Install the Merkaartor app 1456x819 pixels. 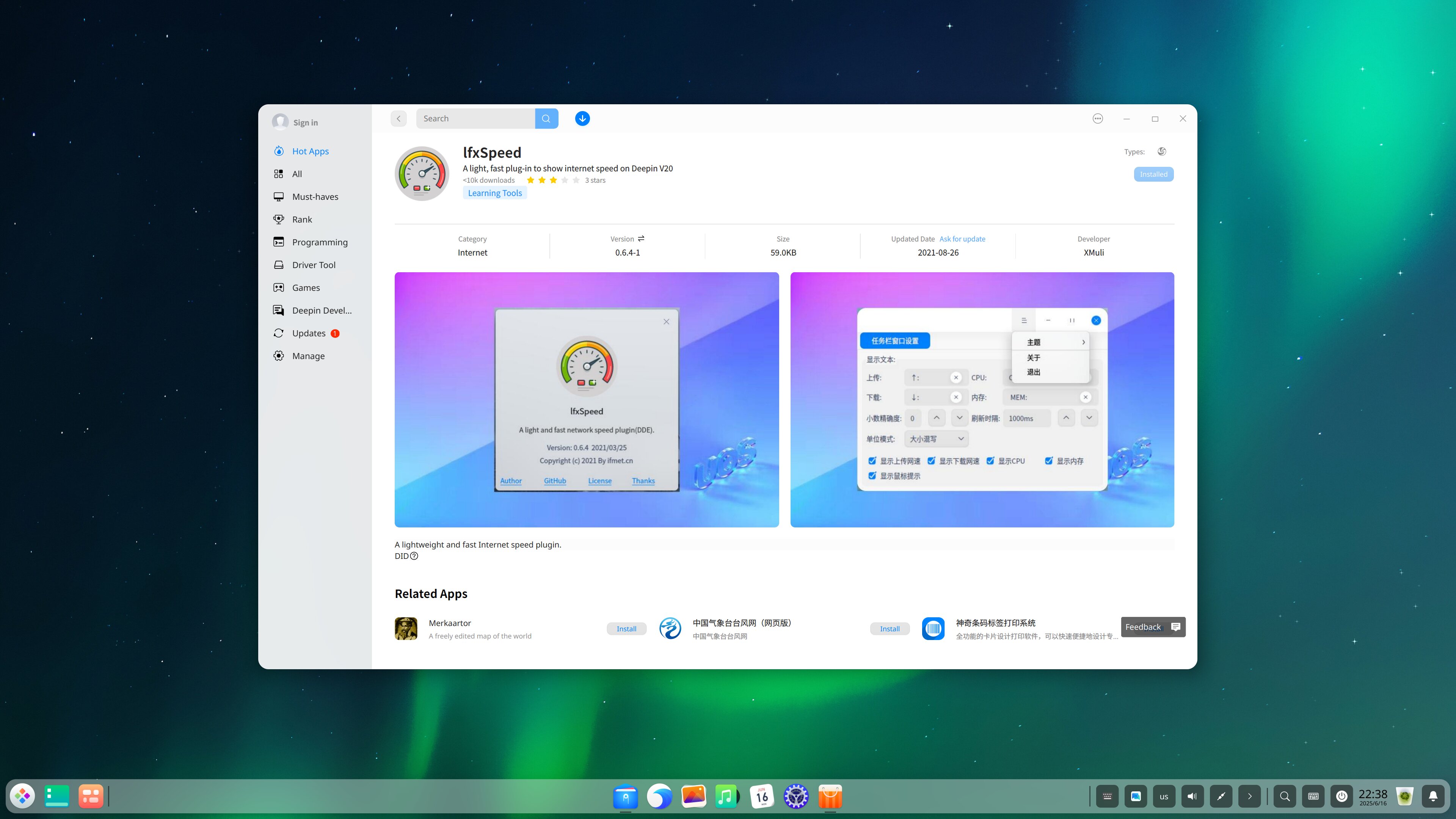tap(626, 629)
